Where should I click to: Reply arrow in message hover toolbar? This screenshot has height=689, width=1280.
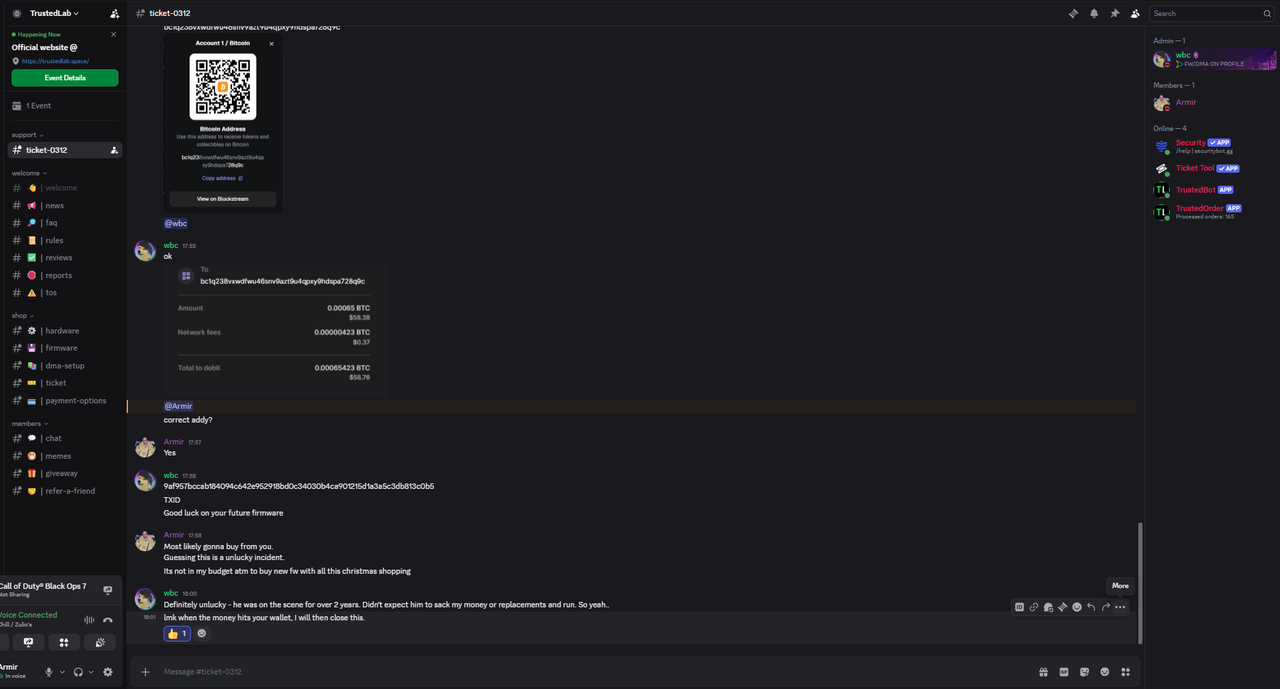[x=1091, y=607]
